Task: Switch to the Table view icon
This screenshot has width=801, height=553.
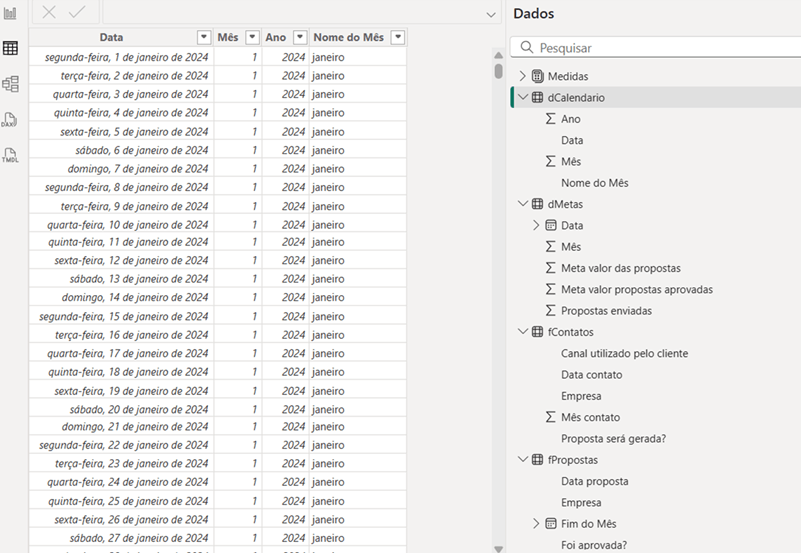Action: 11,48
